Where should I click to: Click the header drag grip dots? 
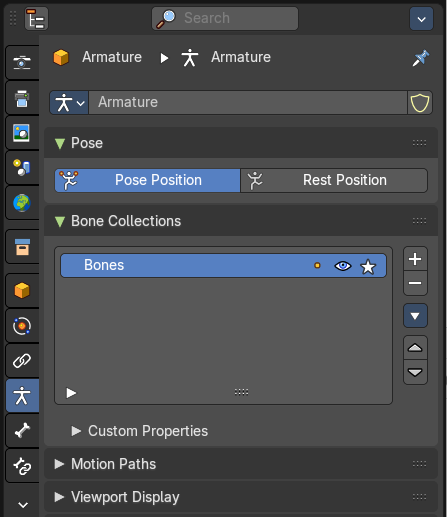pos(13,18)
